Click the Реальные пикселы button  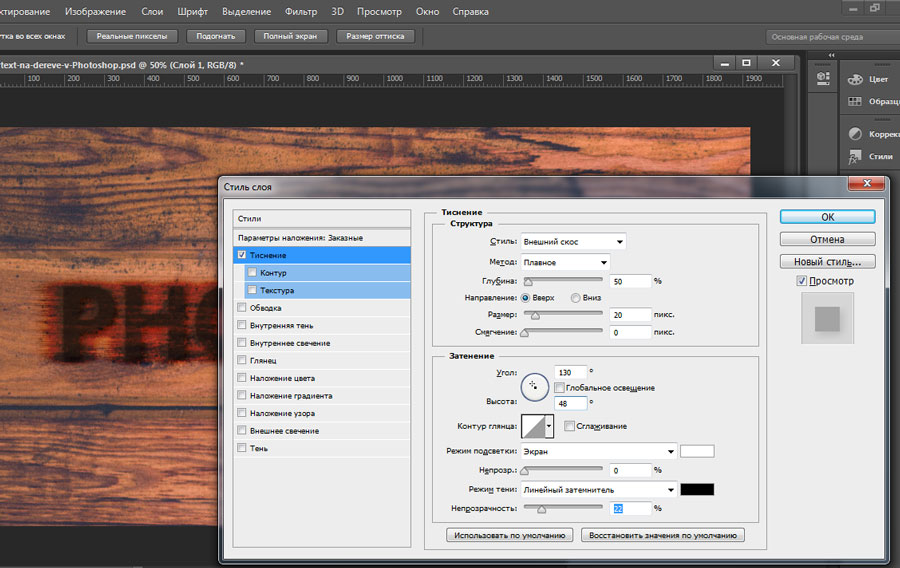pos(132,36)
